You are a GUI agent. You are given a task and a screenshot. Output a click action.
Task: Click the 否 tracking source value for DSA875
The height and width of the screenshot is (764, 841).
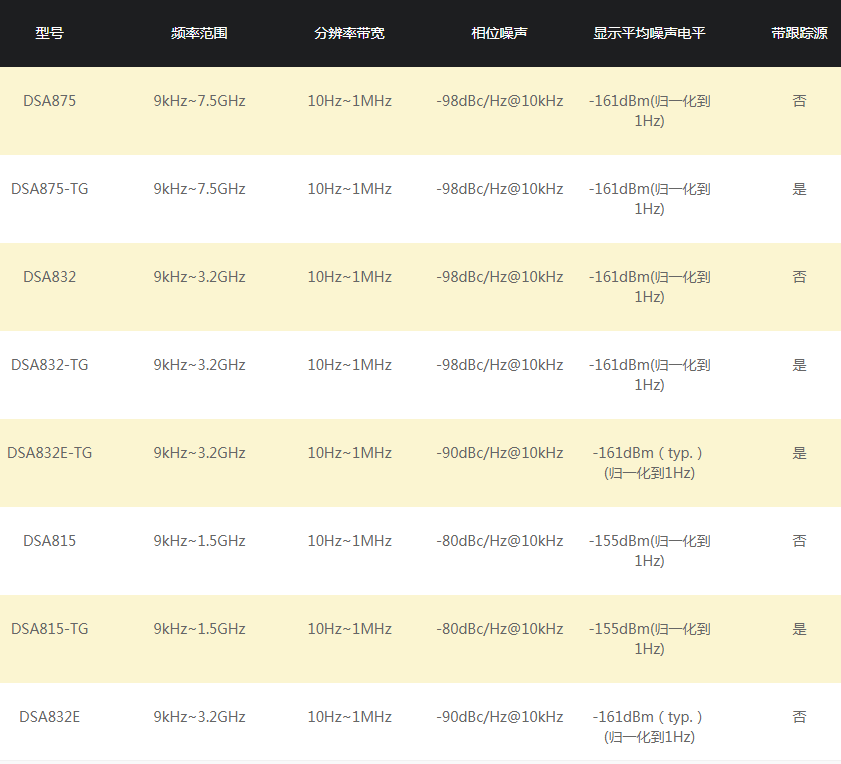click(799, 101)
